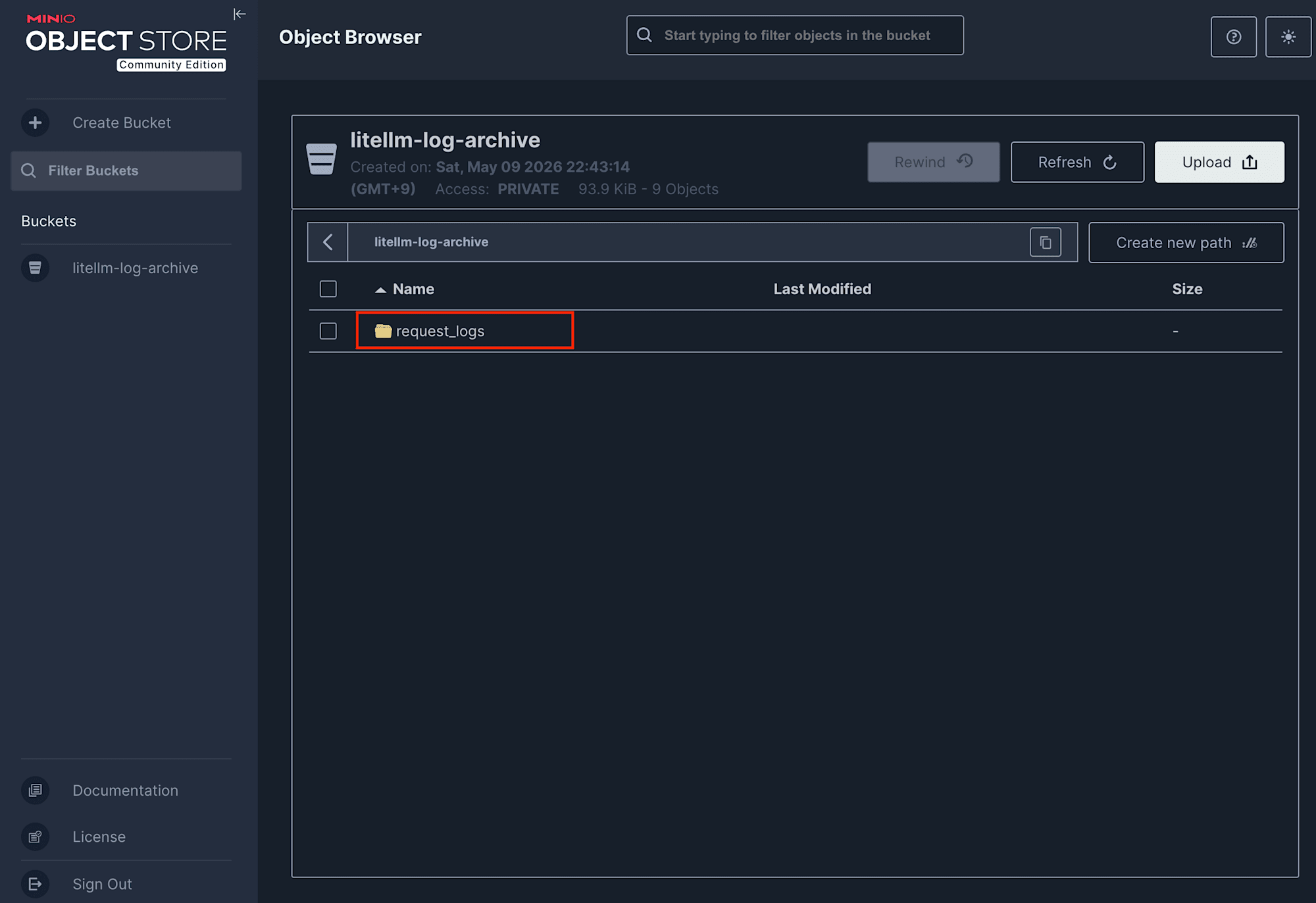Click the Name column header
Image resolution: width=1316 pixels, height=903 pixels.
pos(413,289)
